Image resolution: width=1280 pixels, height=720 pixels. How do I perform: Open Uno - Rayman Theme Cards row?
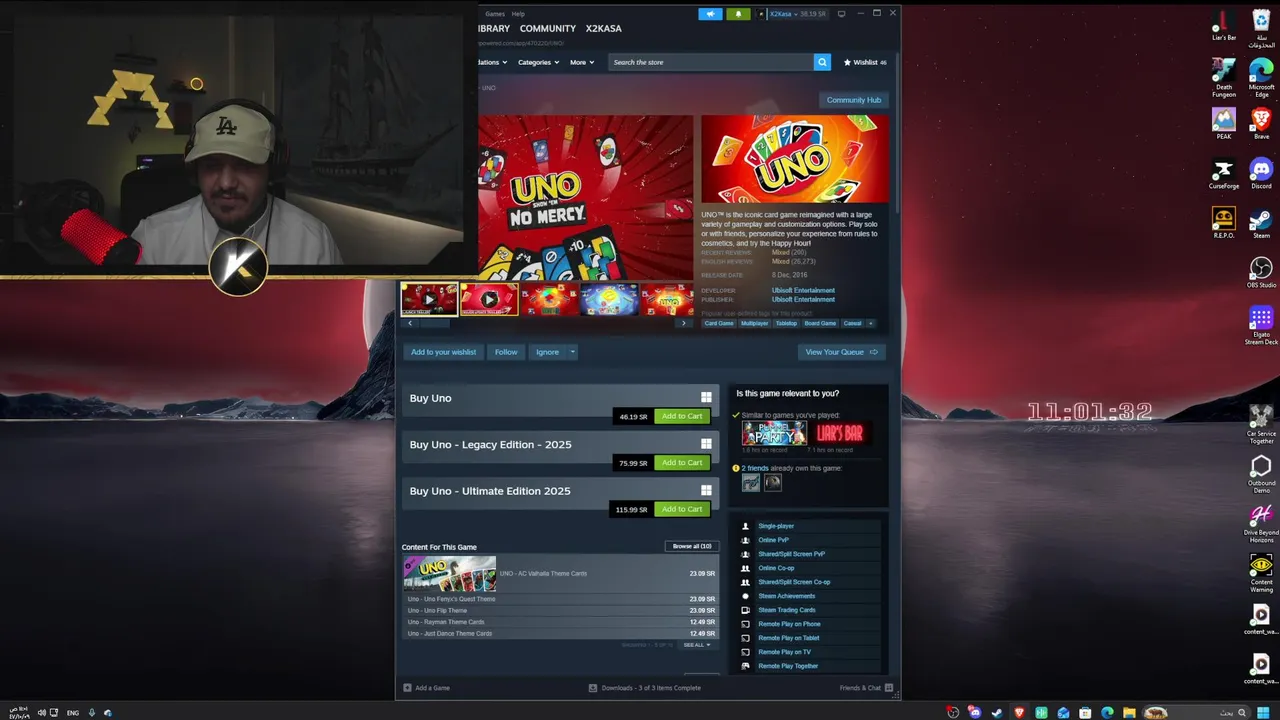click(x=560, y=622)
